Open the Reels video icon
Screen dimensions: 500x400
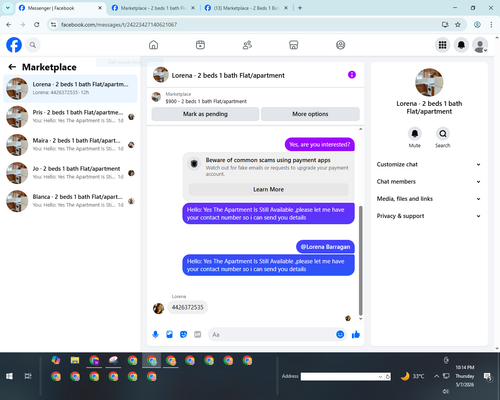[x=200, y=45]
